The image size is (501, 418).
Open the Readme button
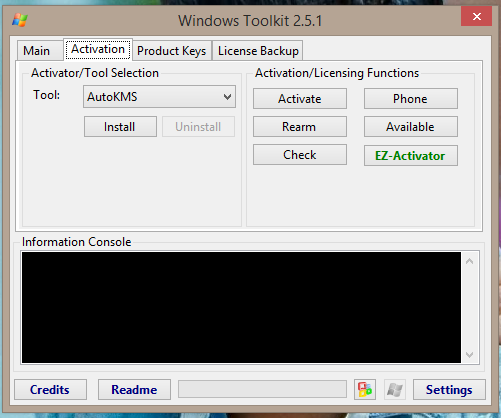coord(134,389)
